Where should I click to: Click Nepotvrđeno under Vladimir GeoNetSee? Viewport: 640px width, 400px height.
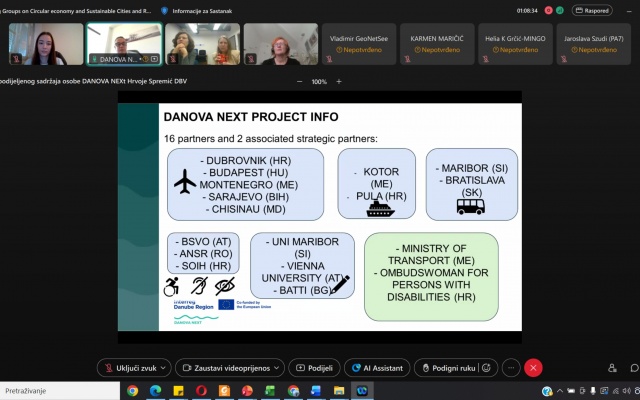(x=359, y=50)
